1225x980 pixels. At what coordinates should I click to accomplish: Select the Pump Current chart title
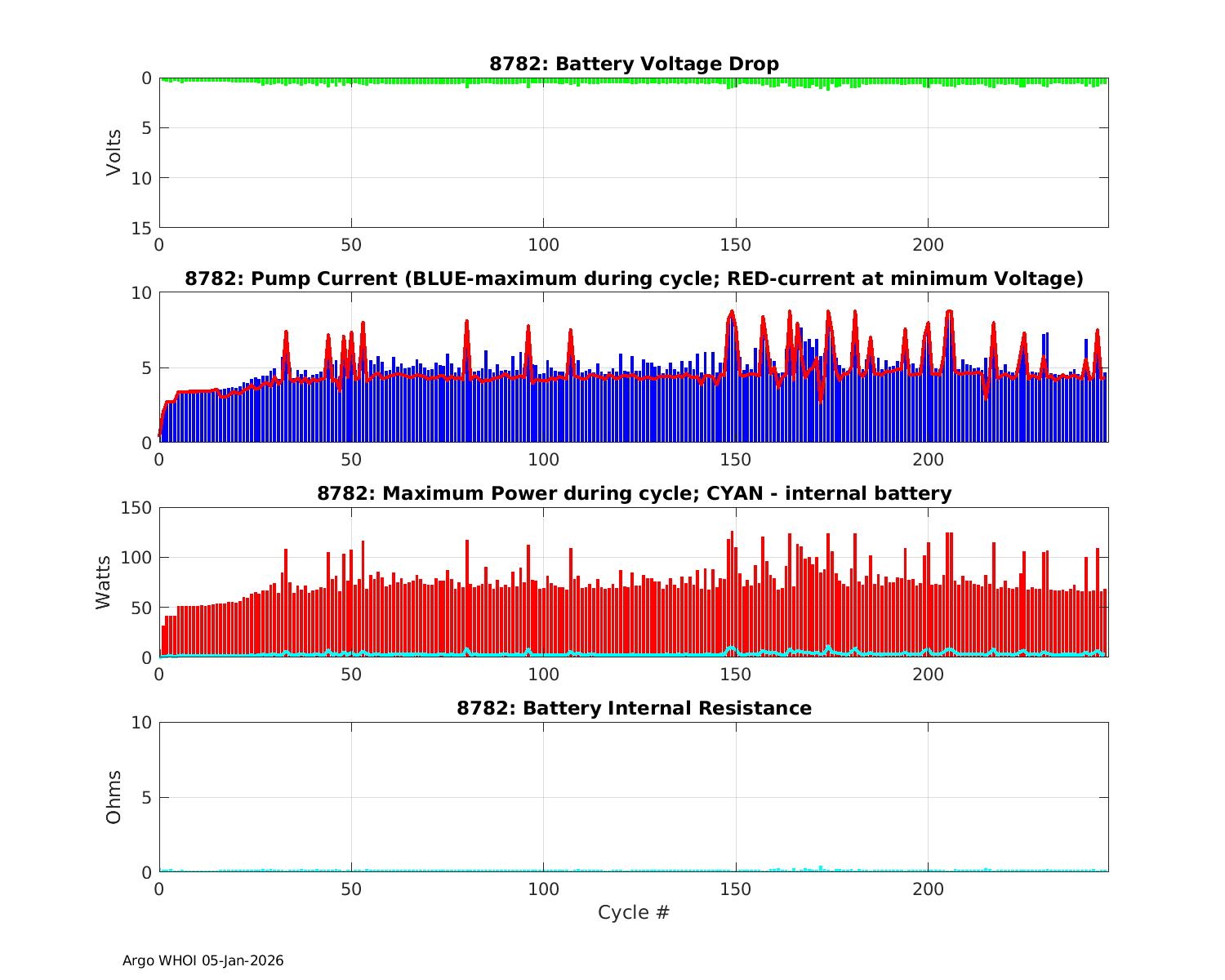click(x=634, y=278)
